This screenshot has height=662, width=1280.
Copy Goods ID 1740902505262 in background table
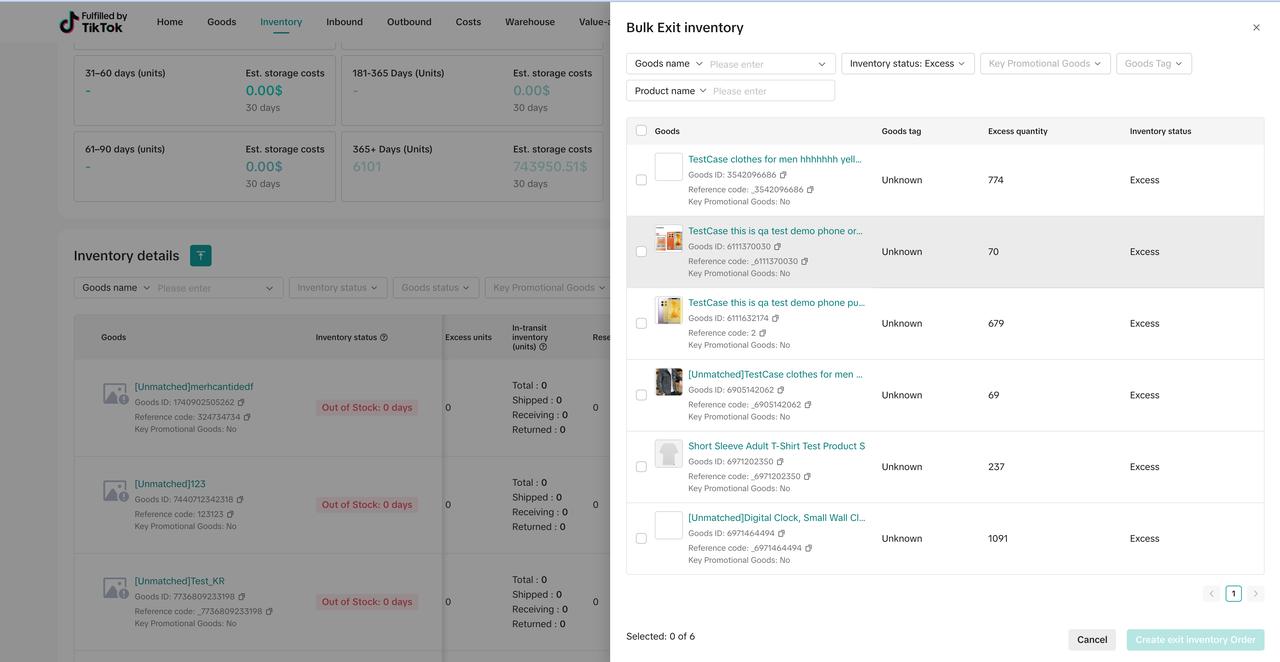[241, 403]
